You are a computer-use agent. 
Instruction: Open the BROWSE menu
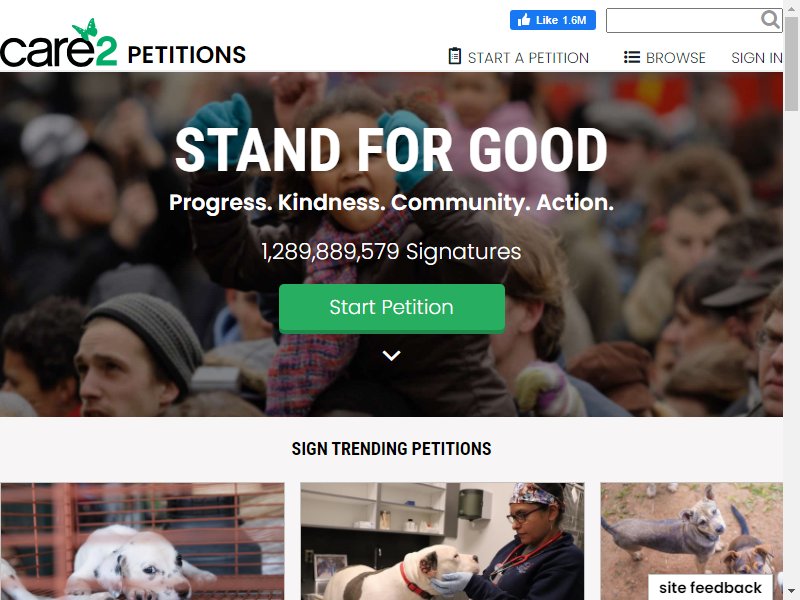click(665, 58)
